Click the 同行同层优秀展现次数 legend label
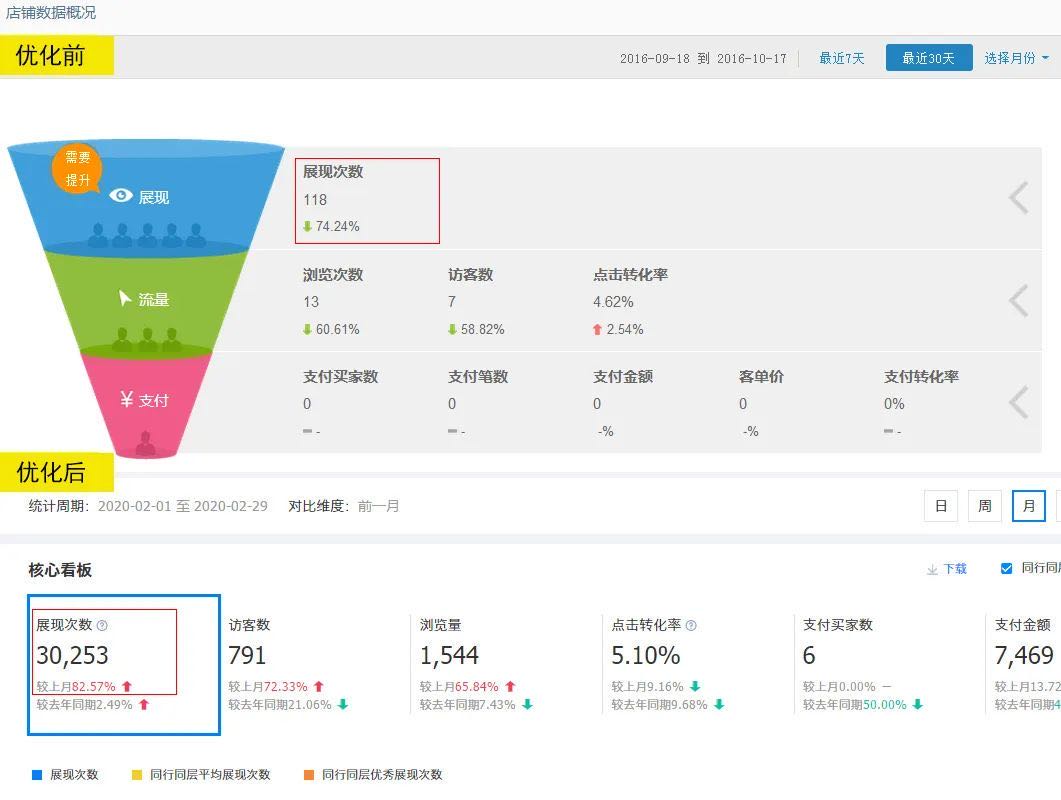 click(382, 775)
